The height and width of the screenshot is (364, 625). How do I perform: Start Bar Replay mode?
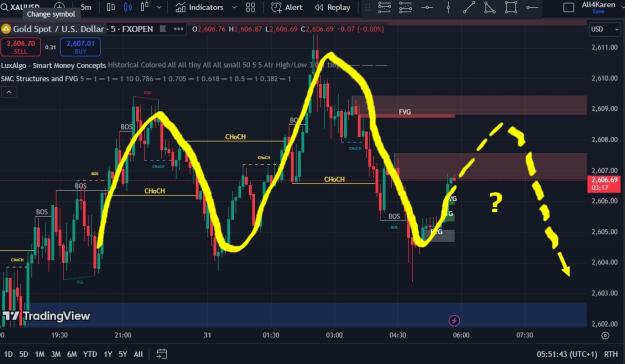[332, 7]
